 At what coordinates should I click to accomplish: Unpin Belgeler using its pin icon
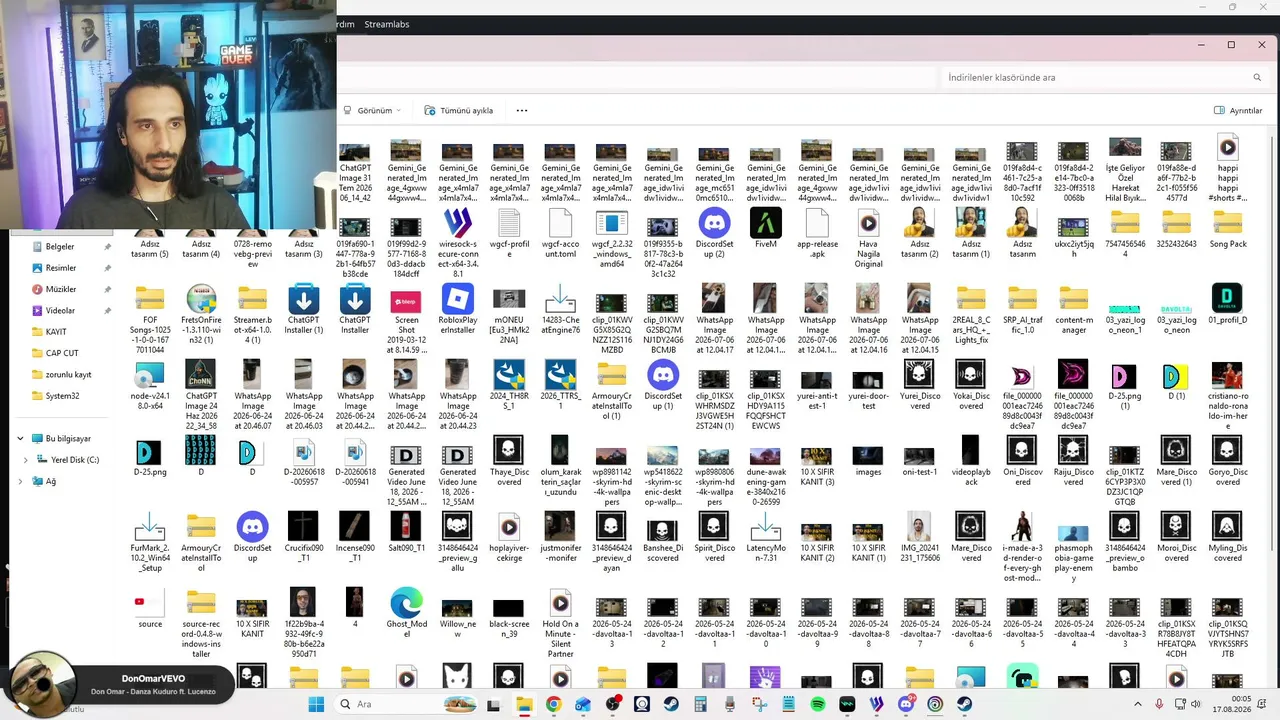click(107, 246)
